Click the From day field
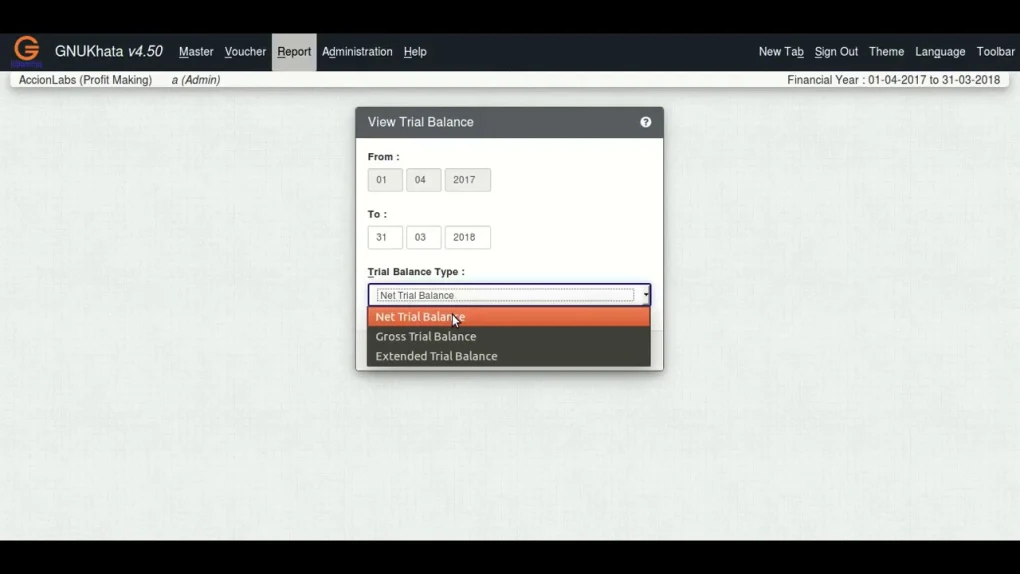Screen dimensions: 1020x574 click(384, 180)
